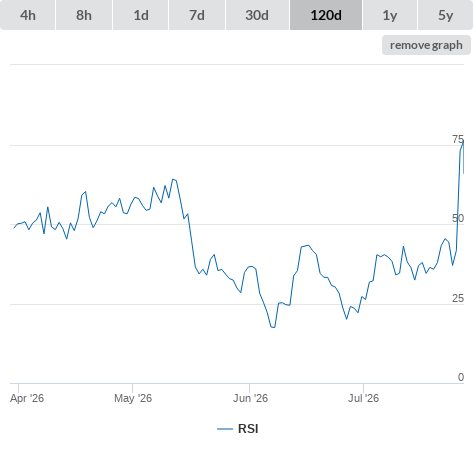Show the 5y time range
Screen dimensions: 474x455
(x=446, y=15)
